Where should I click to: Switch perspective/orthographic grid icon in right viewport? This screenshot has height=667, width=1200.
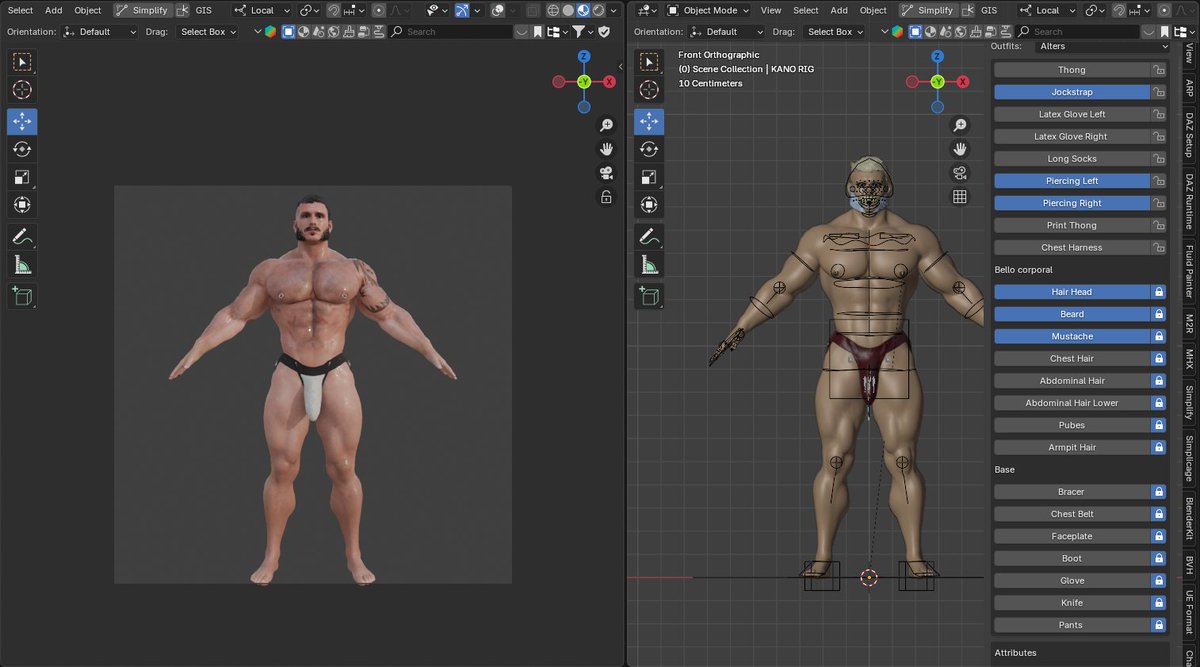click(x=960, y=197)
